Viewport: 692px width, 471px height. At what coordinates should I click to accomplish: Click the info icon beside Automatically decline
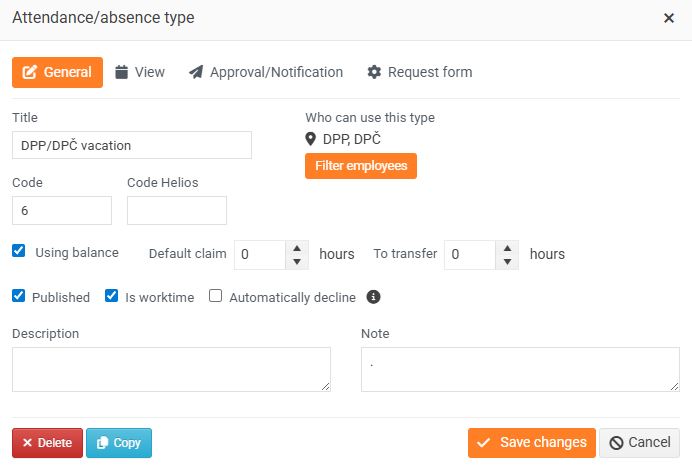coord(374,297)
